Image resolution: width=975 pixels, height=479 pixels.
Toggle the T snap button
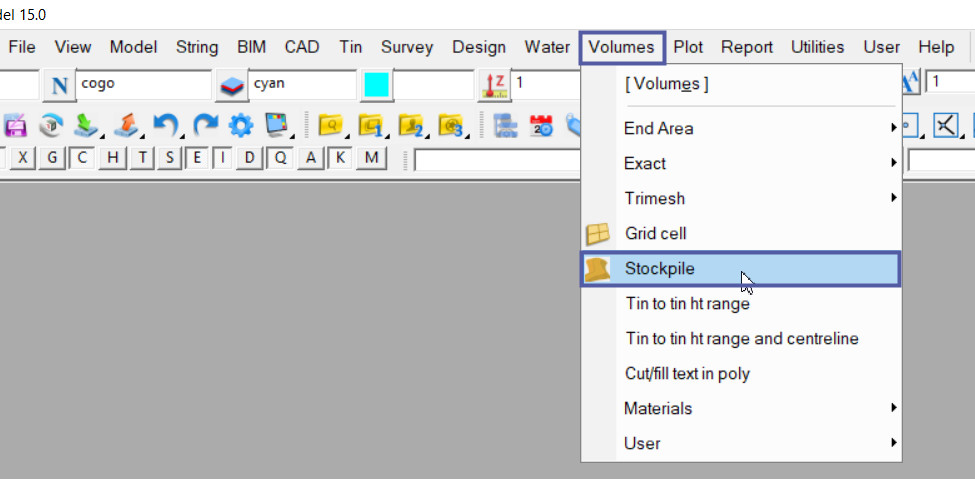(142, 158)
